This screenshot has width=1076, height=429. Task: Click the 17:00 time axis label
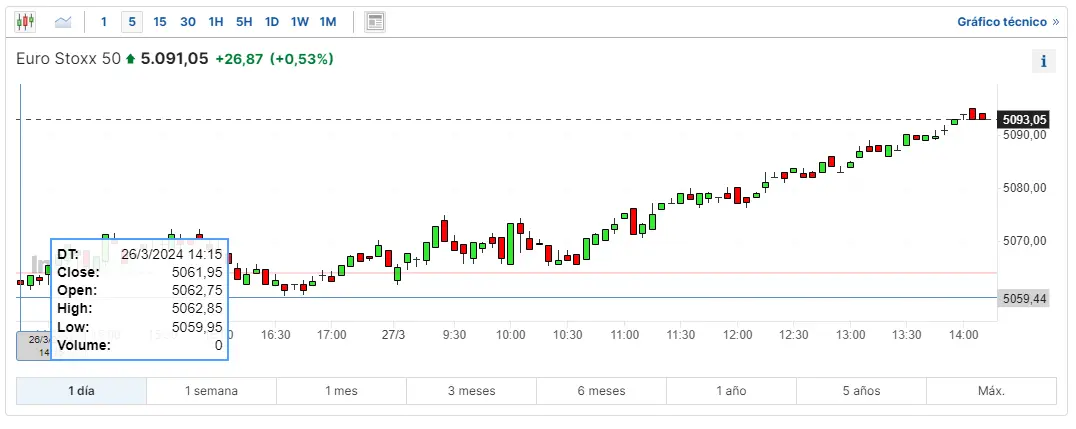(x=331, y=334)
